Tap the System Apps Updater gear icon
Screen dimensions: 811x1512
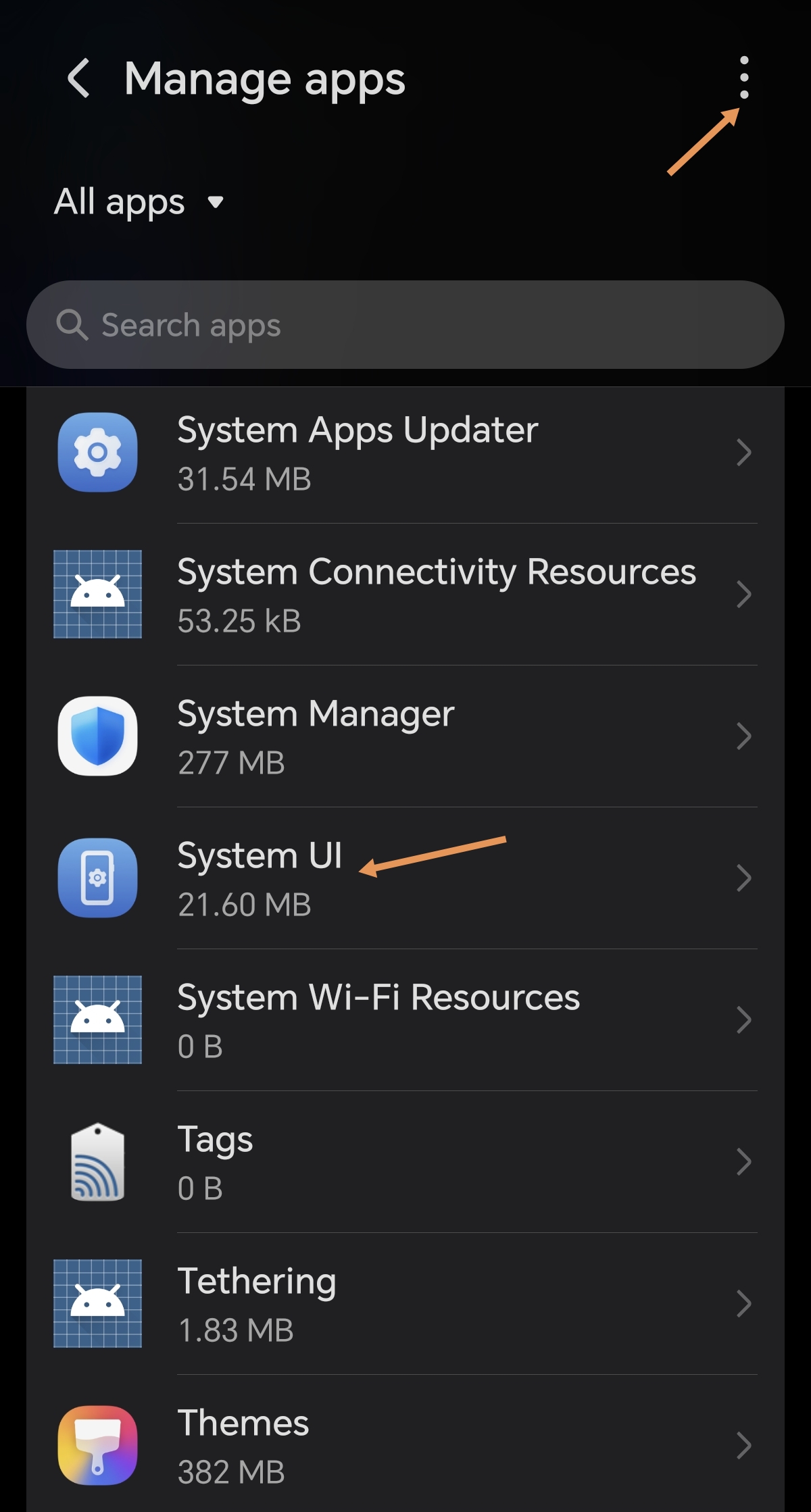tap(98, 452)
